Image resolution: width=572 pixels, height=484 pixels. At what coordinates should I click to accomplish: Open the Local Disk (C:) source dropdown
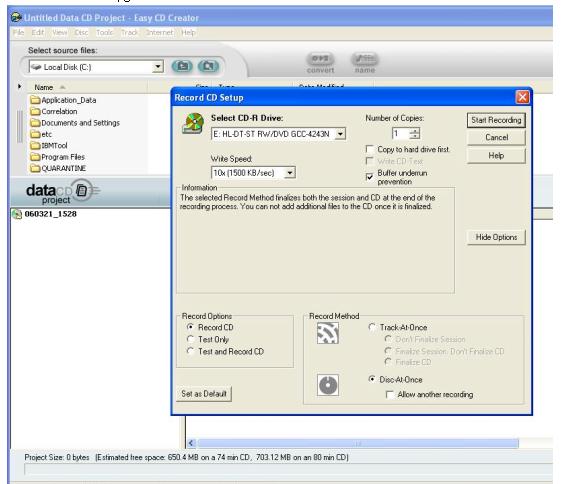tap(158, 67)
